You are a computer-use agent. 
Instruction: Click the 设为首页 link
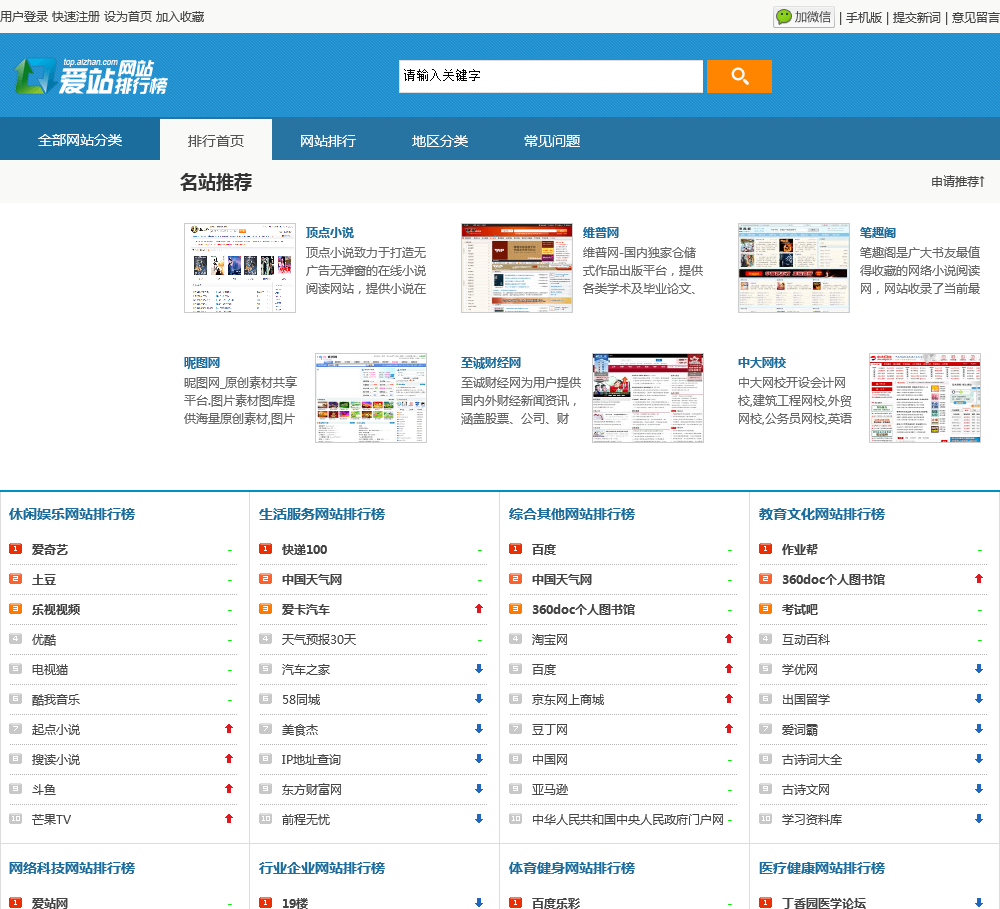click(128, 17)
